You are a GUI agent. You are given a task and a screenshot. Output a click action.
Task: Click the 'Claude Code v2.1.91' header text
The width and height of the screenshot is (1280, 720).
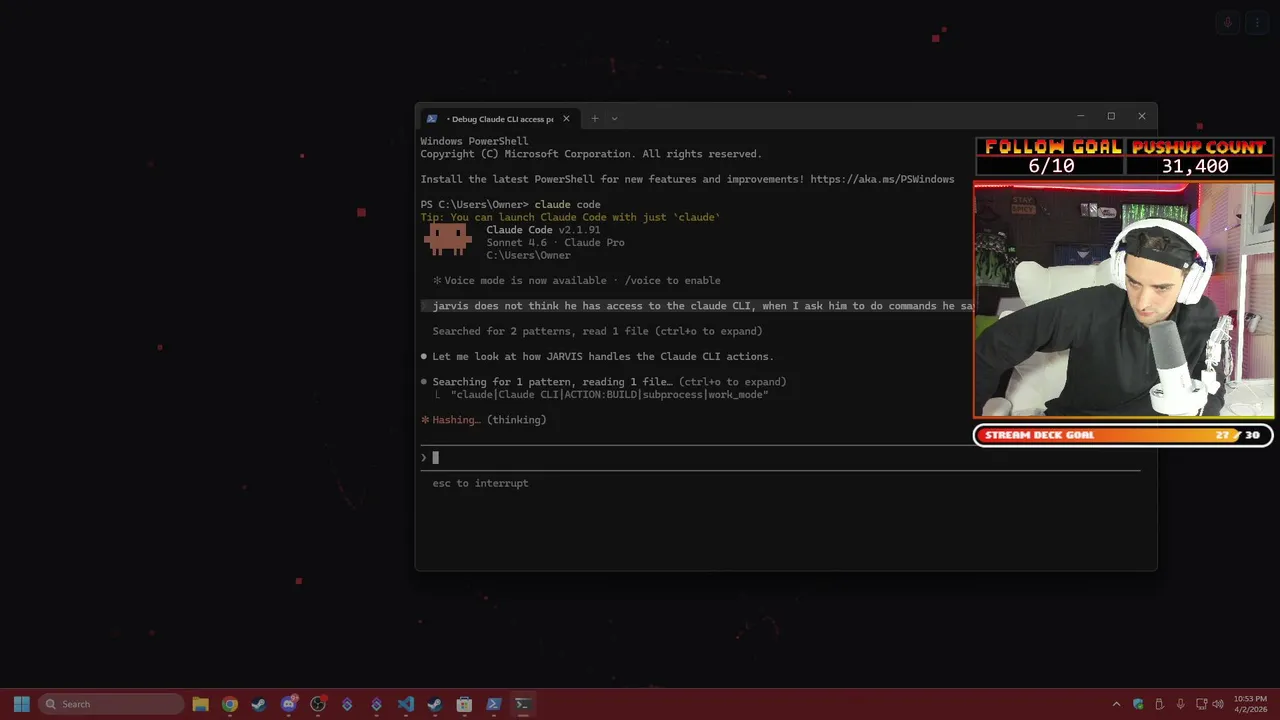pos(543,230)
